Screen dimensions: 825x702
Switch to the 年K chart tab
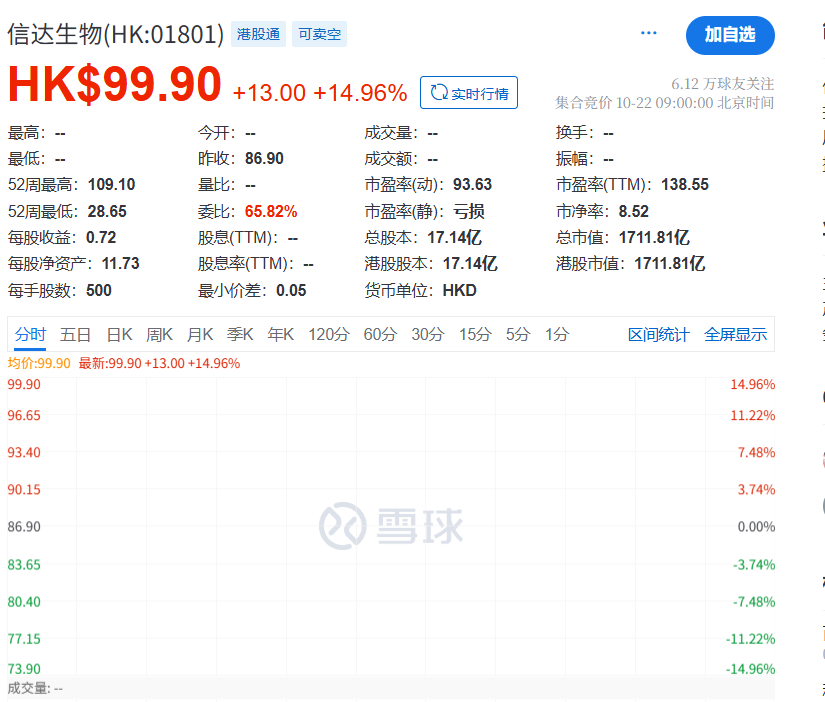[x=280, y=335]
